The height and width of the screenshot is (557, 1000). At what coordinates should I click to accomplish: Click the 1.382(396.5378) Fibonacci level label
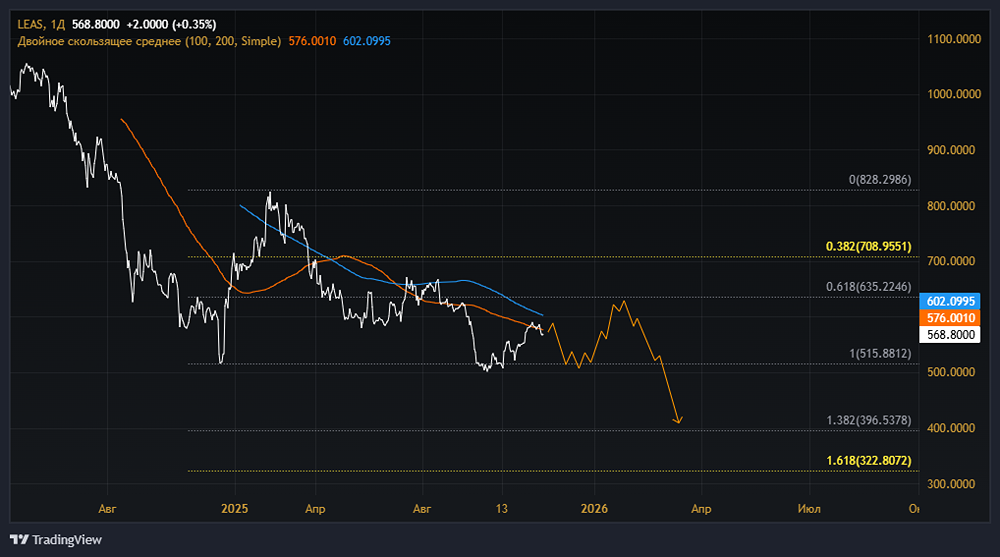pos(869,420)
